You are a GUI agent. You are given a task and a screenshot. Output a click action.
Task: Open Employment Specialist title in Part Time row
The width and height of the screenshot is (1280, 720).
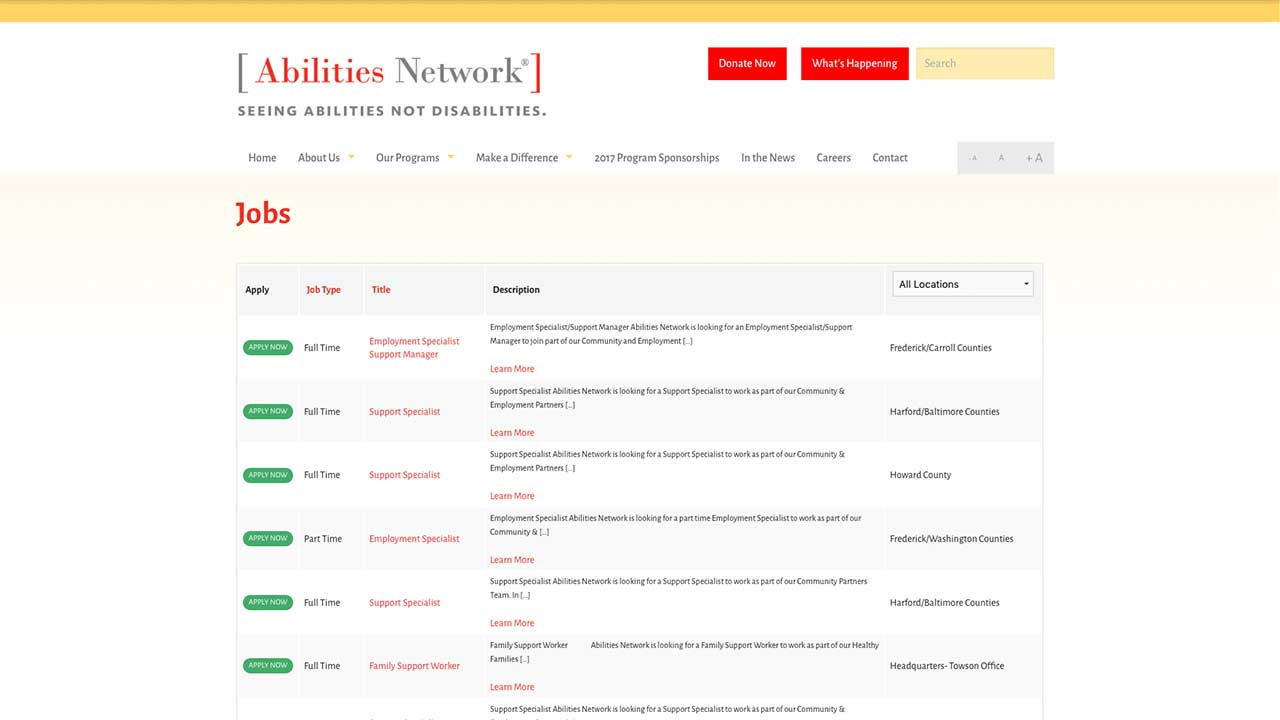(414, 539)
